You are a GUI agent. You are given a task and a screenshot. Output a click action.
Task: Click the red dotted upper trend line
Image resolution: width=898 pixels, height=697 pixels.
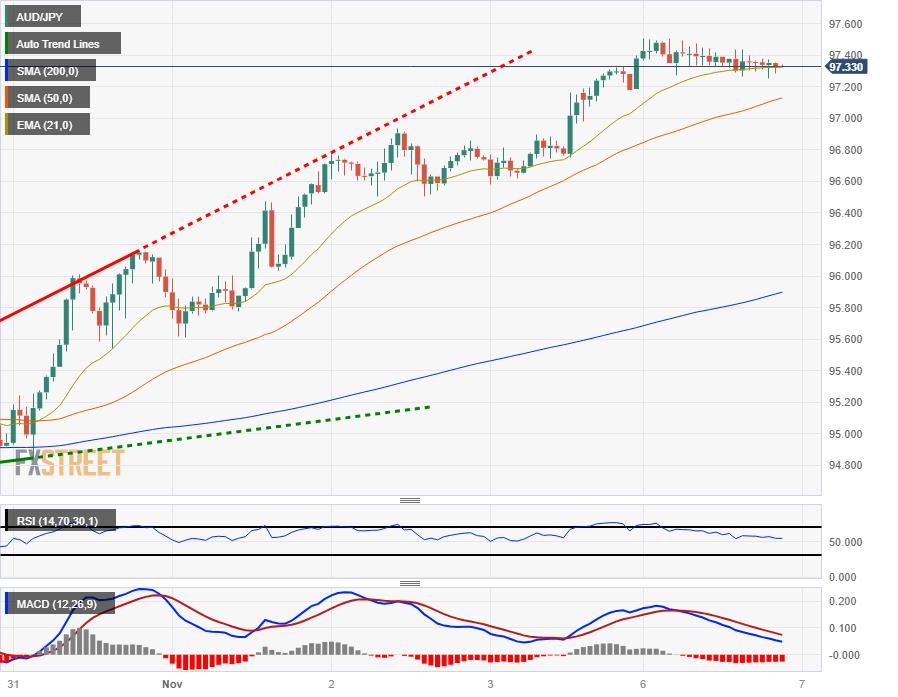[x=335, y=151]
